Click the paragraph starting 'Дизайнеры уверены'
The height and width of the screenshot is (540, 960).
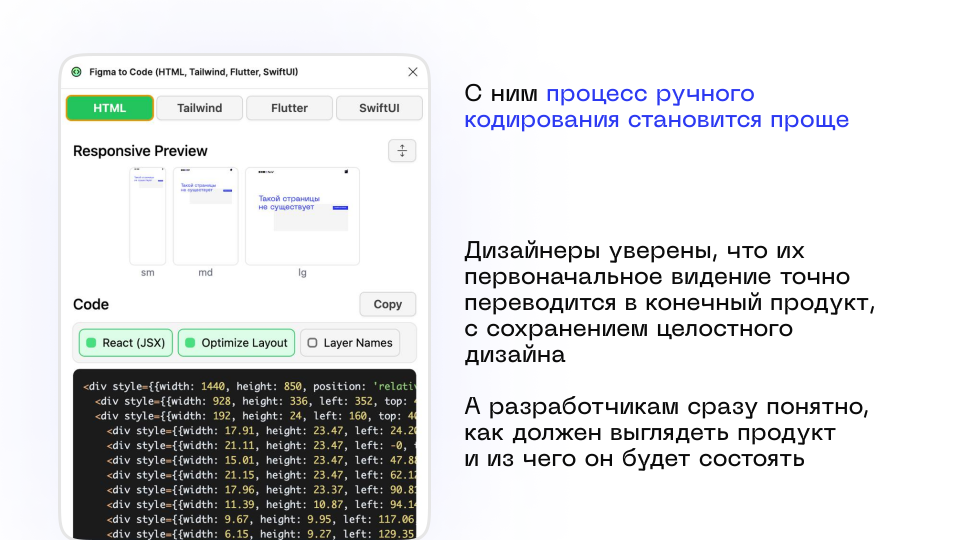click(670, 302)
